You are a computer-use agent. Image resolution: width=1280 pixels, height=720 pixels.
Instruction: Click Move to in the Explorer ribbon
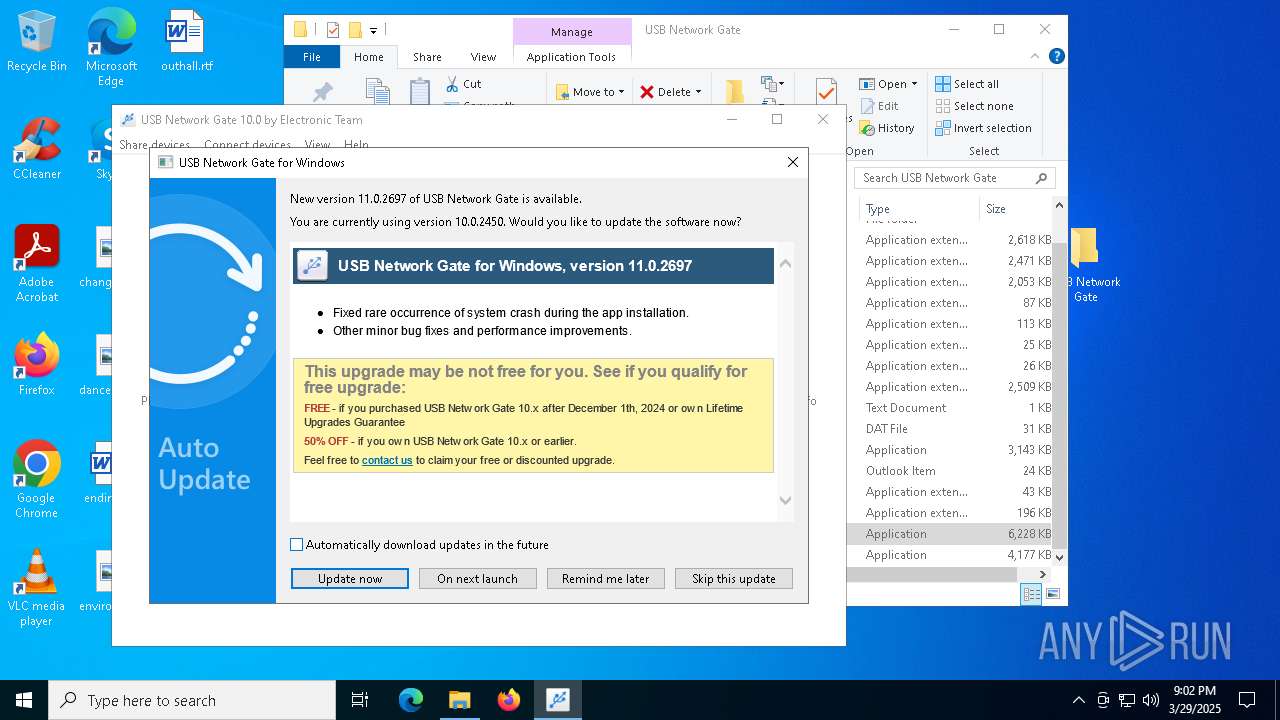(590, 92)
